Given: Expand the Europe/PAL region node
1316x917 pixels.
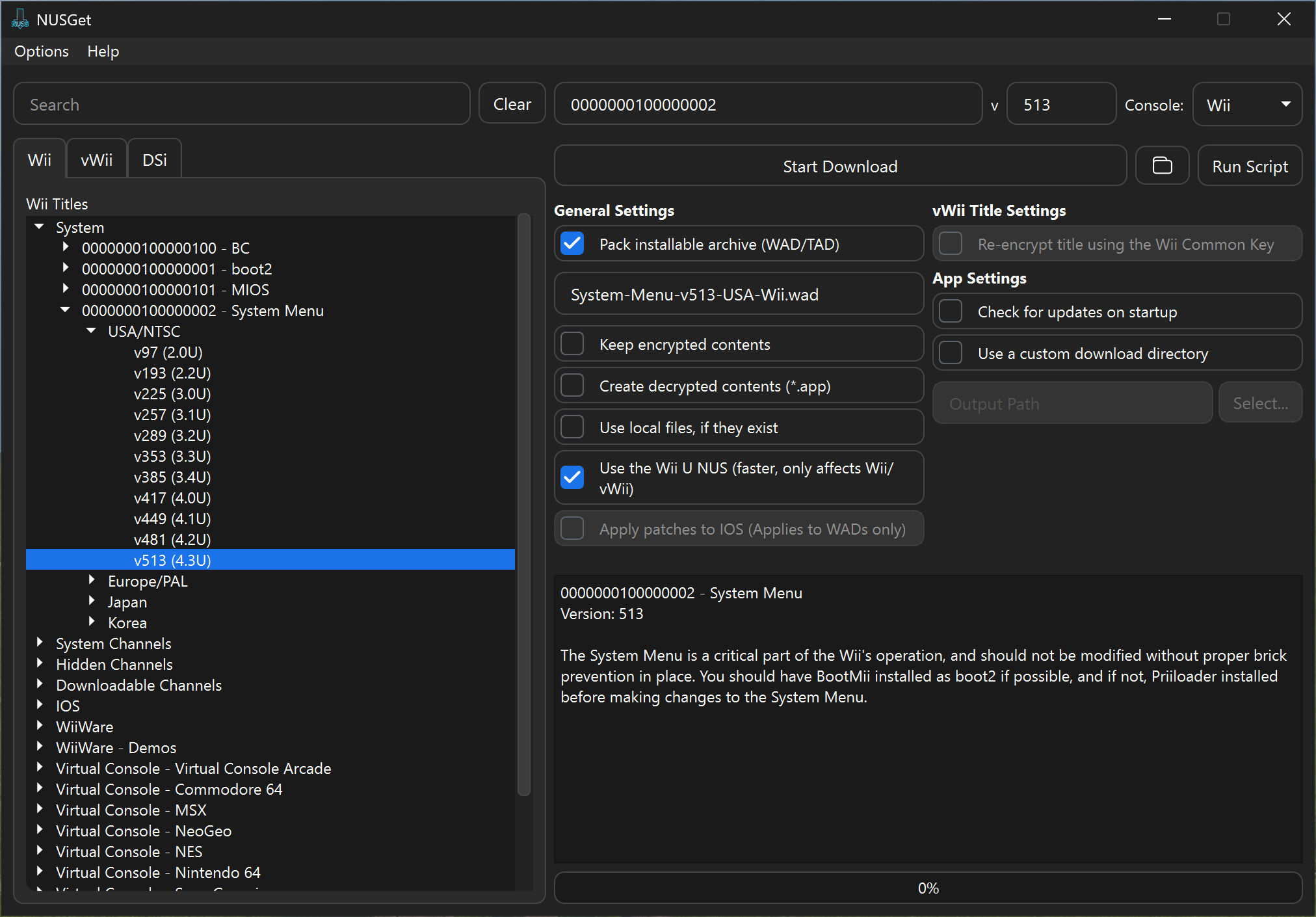Looking at the screenshot, I should [92, 580].
